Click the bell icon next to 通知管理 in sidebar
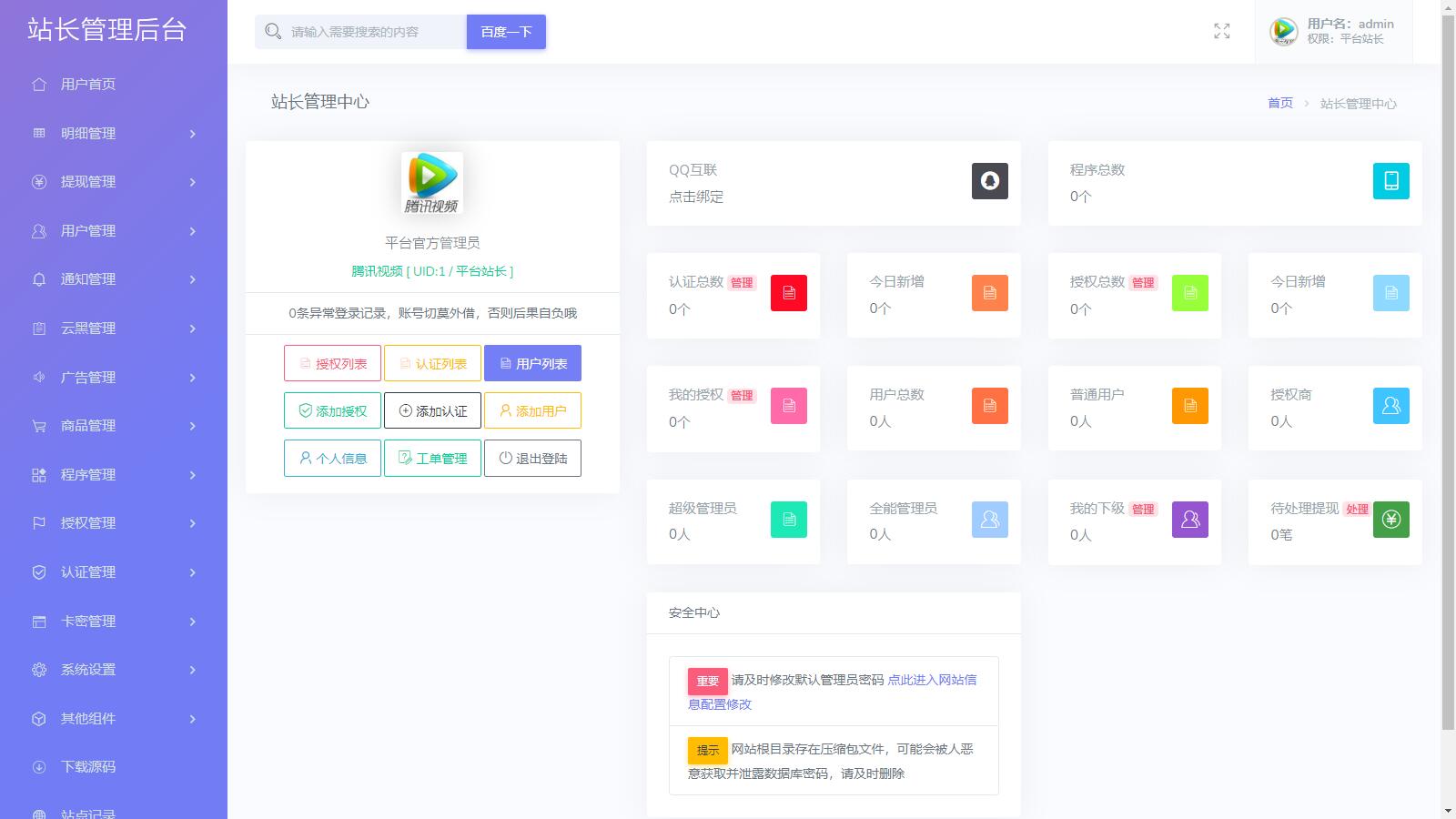This screenshot has width=1456, height=819. [37, 279]
